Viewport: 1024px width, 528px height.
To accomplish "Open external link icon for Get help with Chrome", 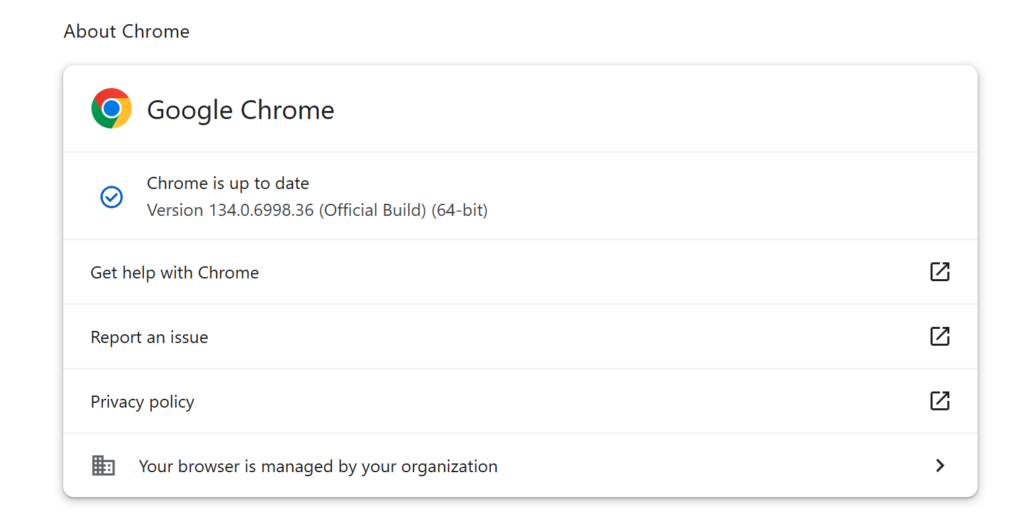I will coord(940,272).
